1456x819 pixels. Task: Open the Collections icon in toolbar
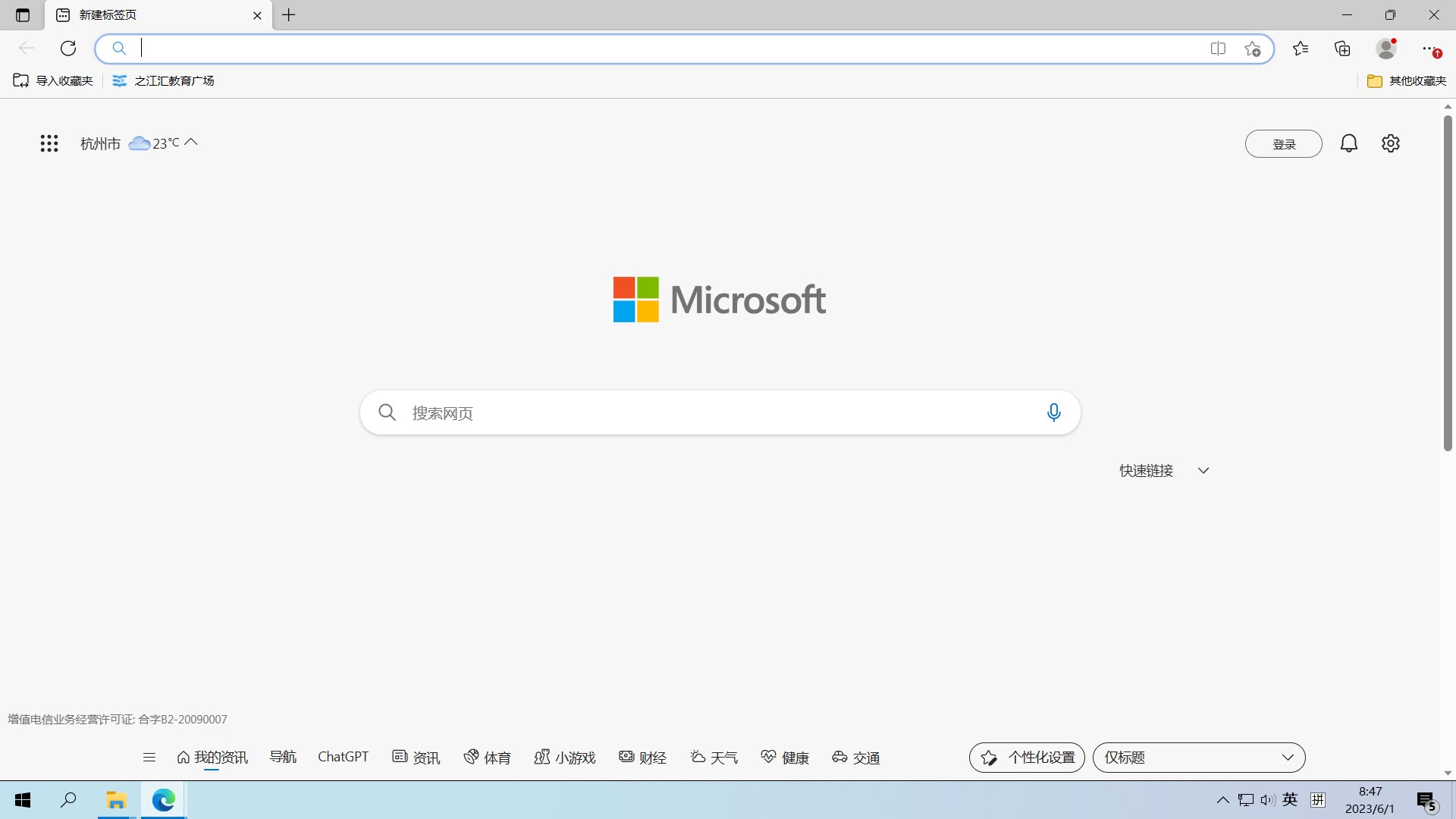tap(1342, 49)
